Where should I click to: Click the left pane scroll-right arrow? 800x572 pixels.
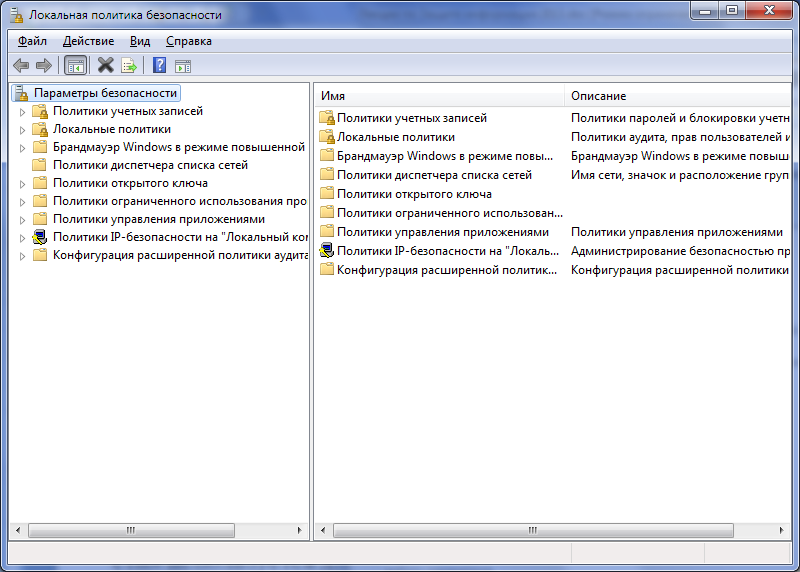coord(299,530)
